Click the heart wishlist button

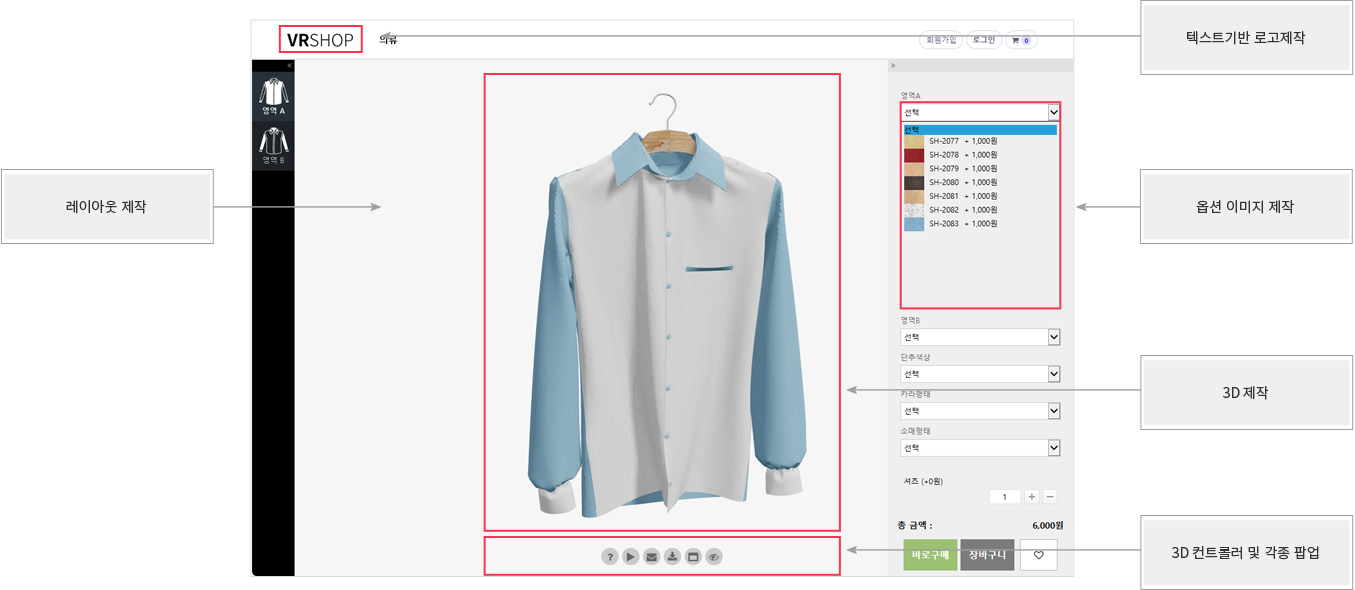(x=1038, y=555)
